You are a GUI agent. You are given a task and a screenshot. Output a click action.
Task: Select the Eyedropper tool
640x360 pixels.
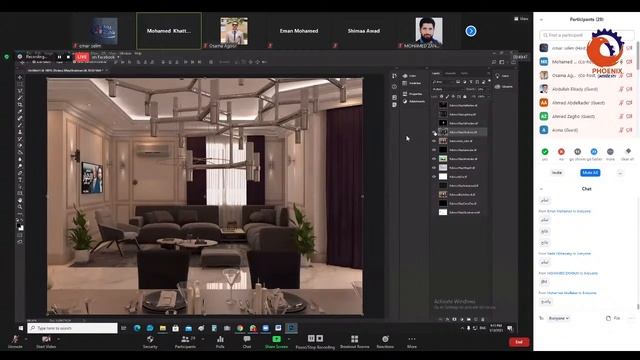click(20, 111)
